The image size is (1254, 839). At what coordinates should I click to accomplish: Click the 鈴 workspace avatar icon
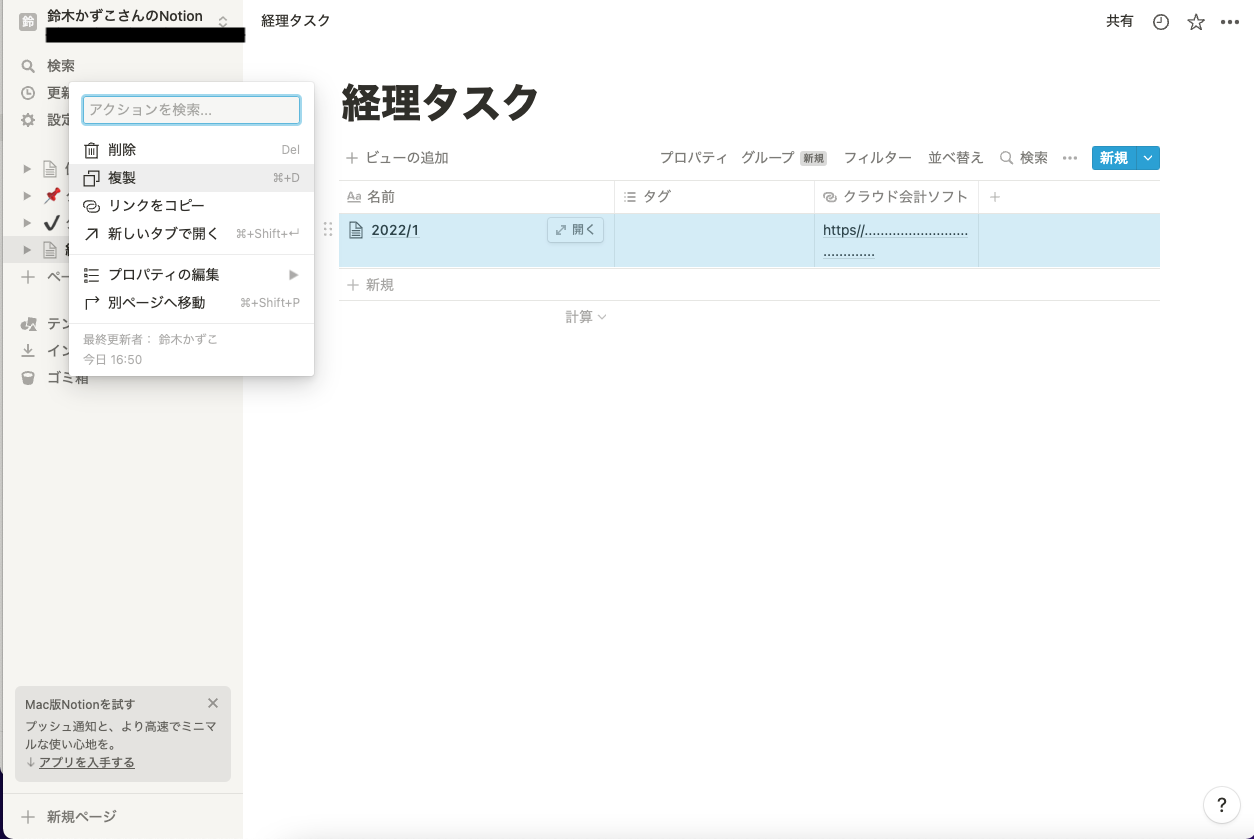(28, 22)
